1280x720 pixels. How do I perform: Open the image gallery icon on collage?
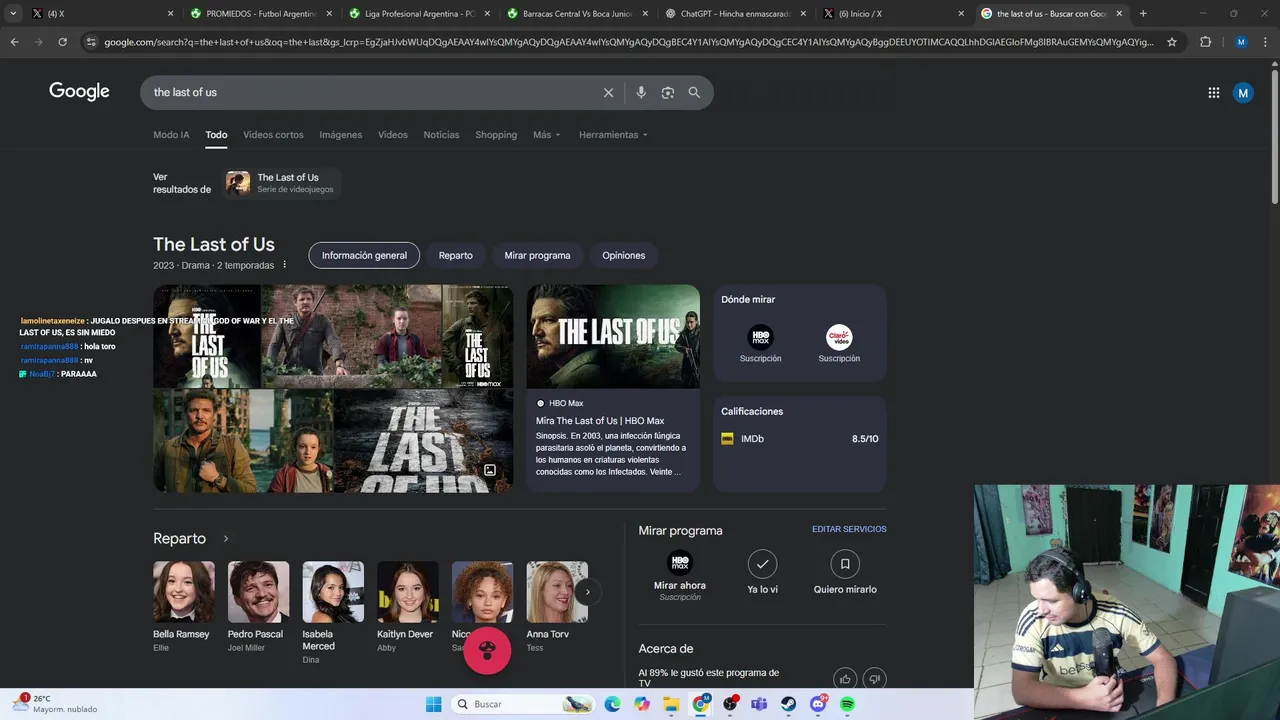(490, 470)
